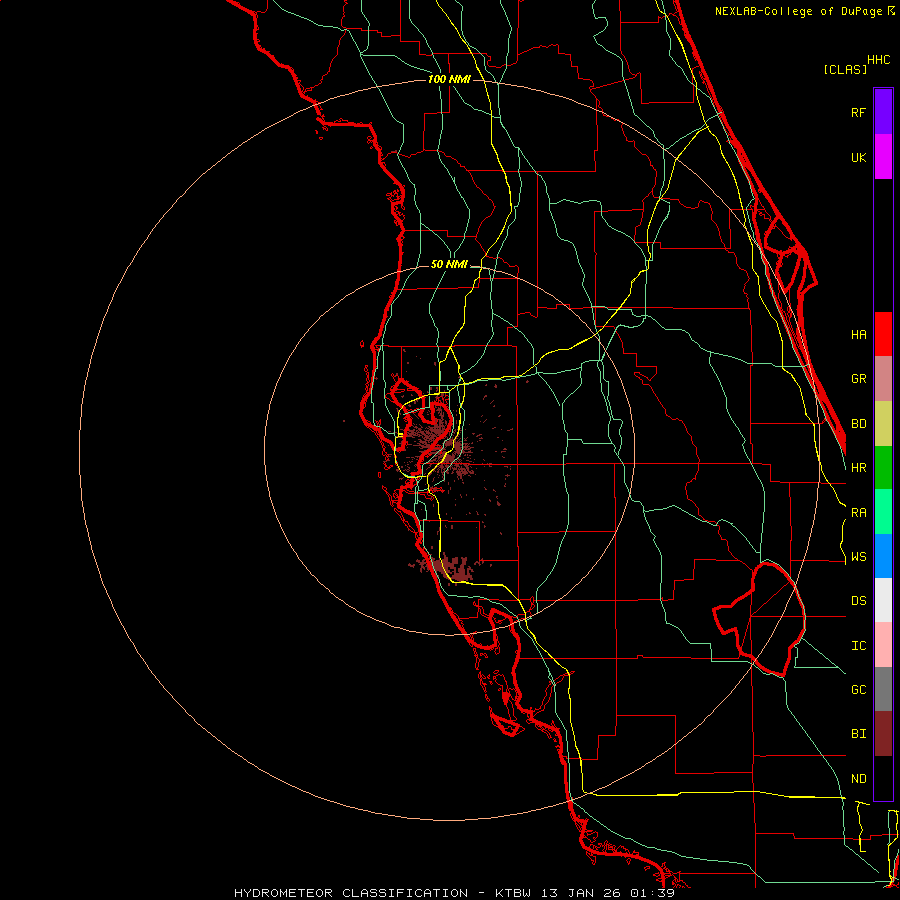
Task: Click the HR green legend swatch
Action: (x=883, y=468)
